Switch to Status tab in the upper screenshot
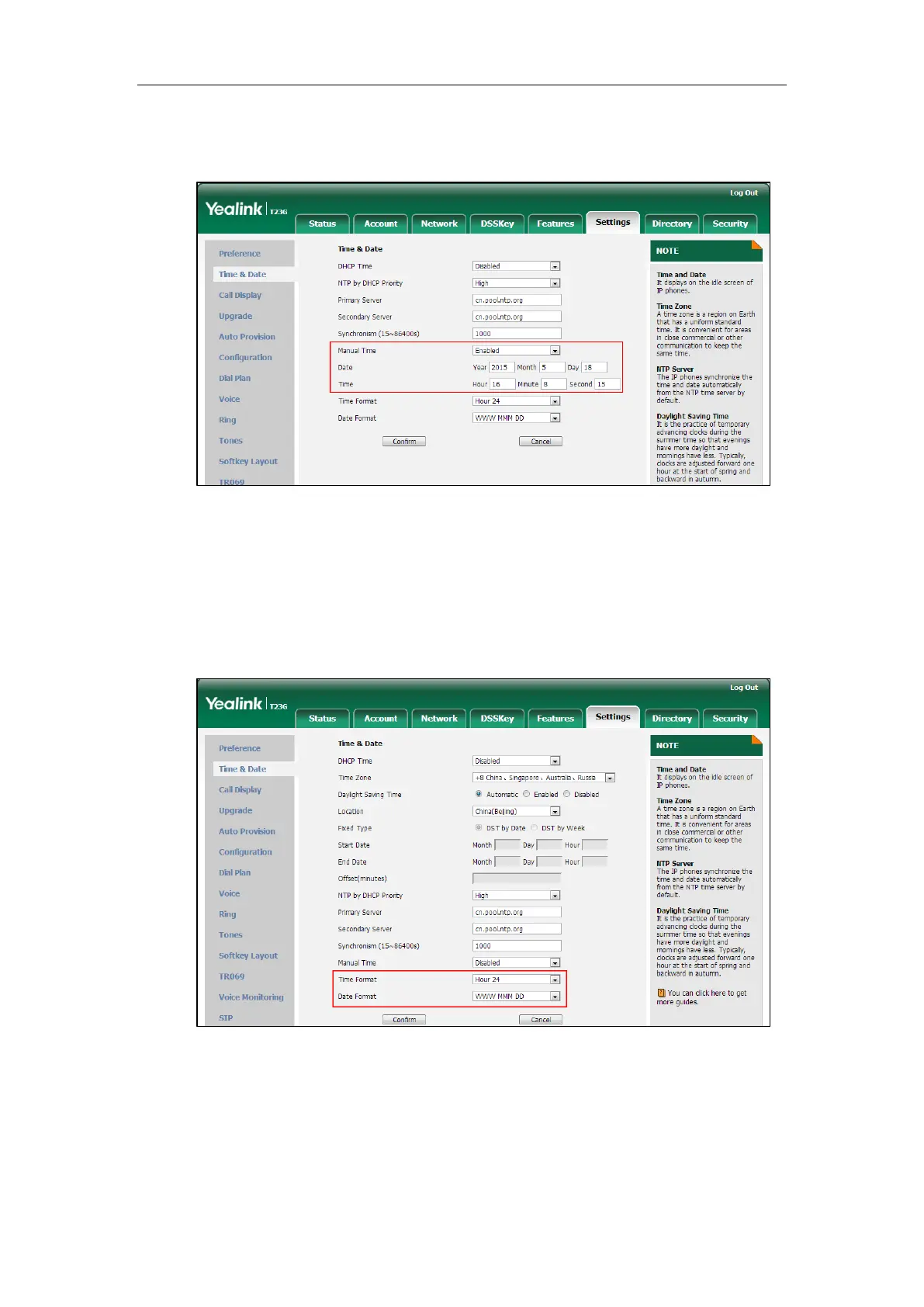The width and height of the screenshot is (924, 1307). click(x=323, y=224)
